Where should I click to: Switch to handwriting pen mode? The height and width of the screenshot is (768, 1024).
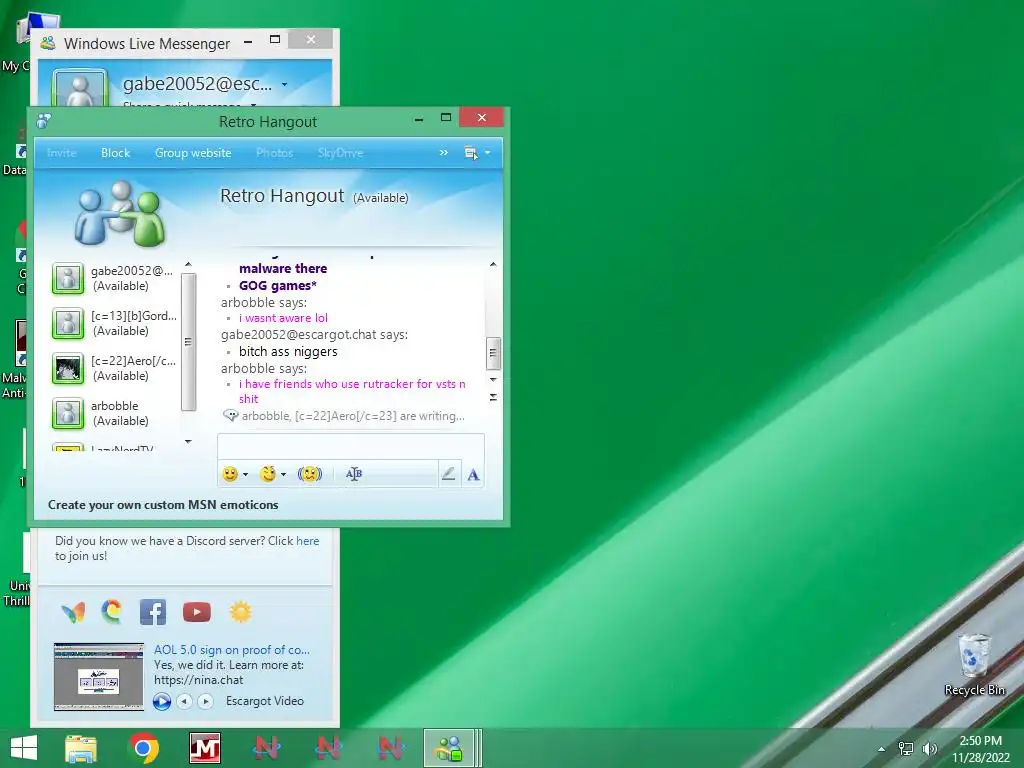pos(448,474)
